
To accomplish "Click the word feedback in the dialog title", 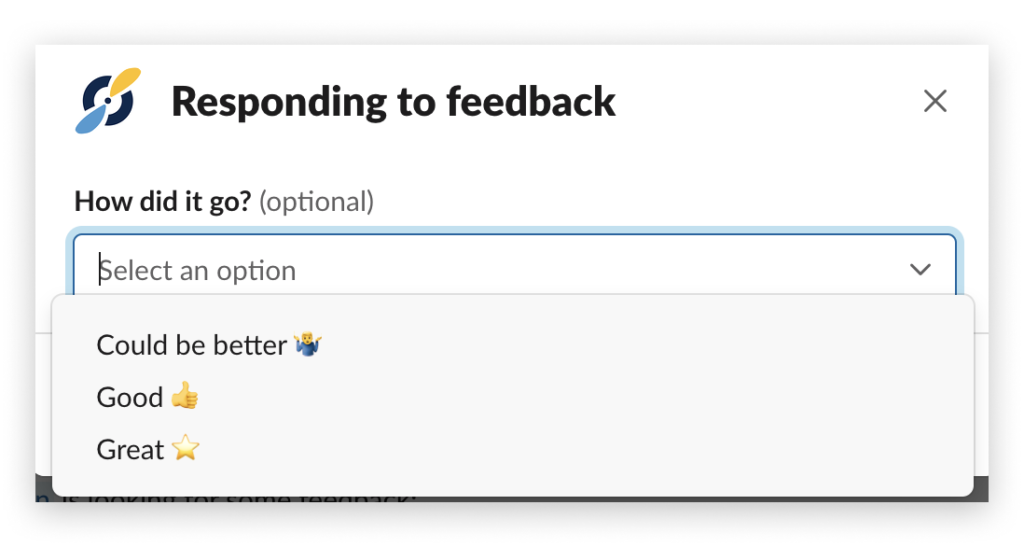I will click(x=531, y=101).
